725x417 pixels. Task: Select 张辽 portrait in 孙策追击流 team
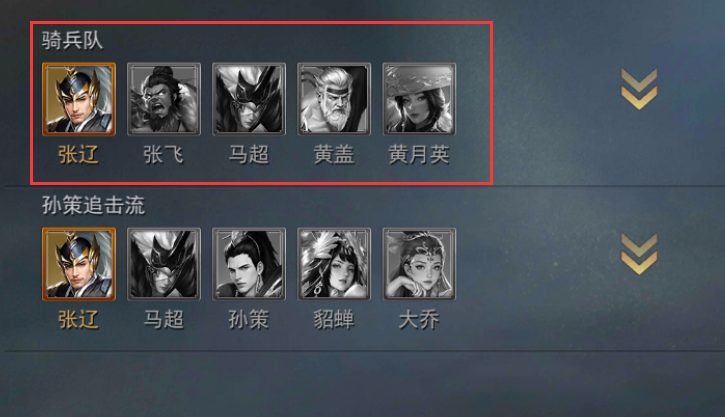[x=79, y=264]
